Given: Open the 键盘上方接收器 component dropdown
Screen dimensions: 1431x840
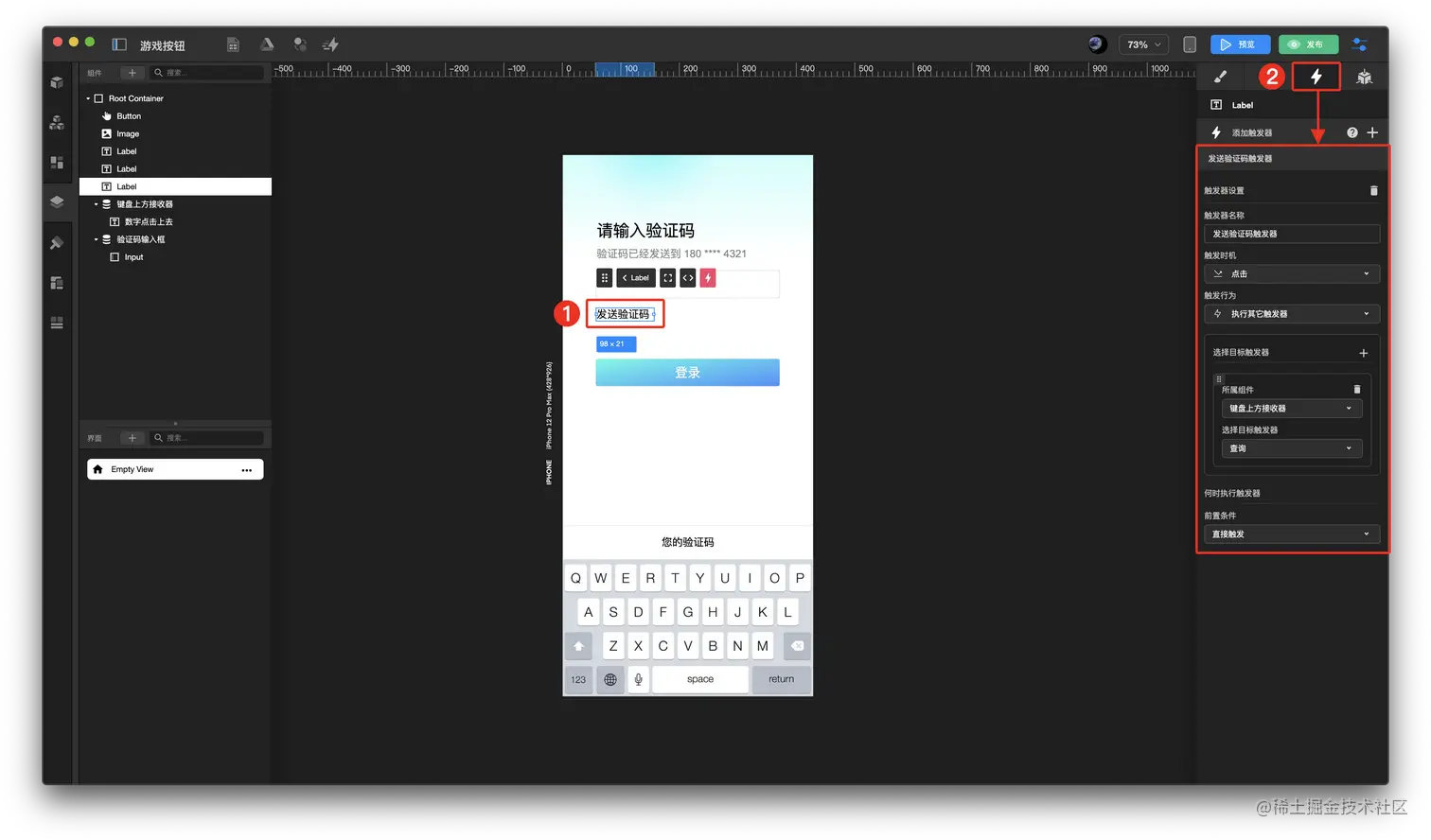Looking at the screenshot, I should click(x=1292, y=408).
